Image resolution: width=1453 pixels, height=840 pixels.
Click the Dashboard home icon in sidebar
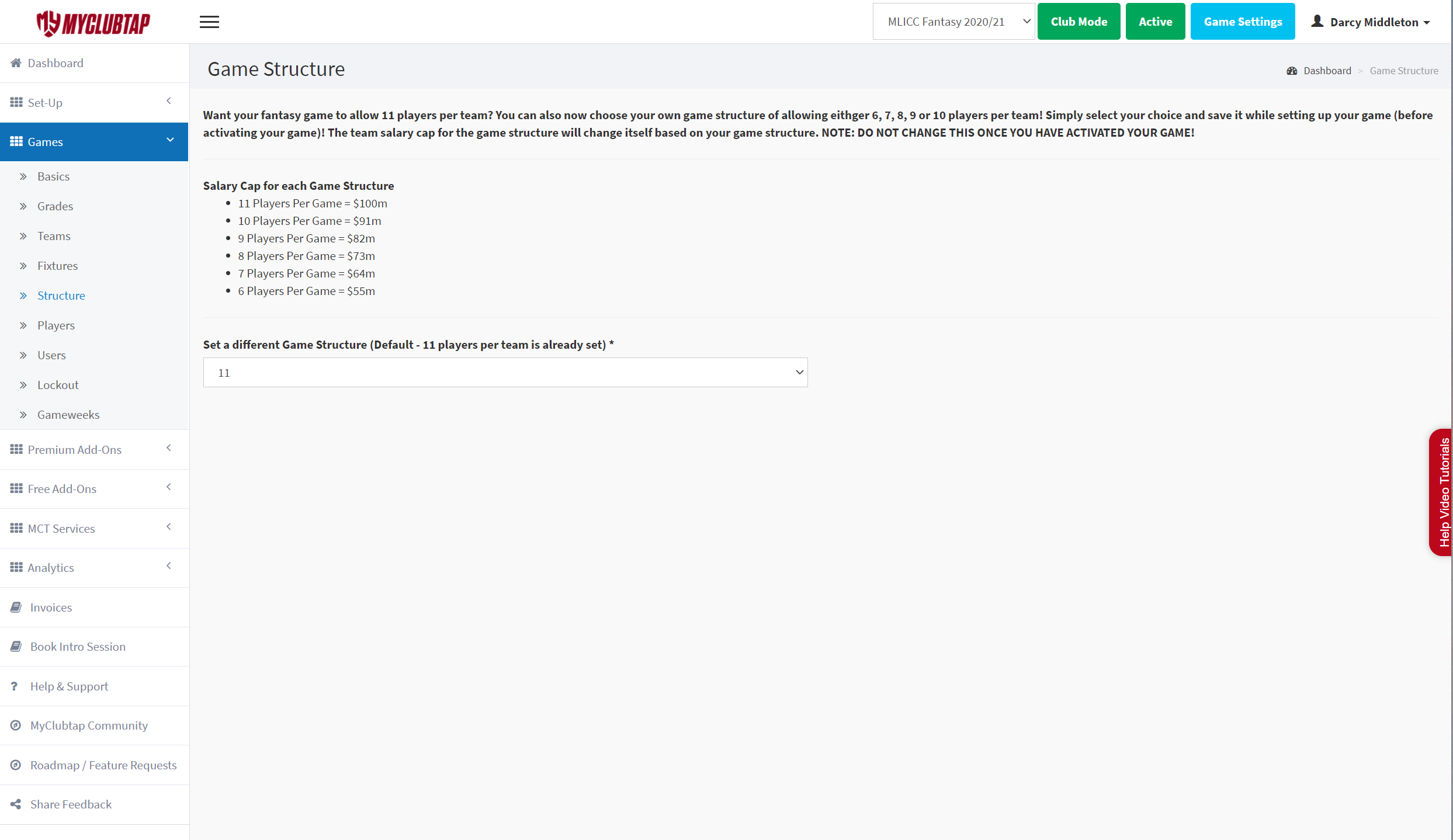pyautogui.click(x=16, y=63)
